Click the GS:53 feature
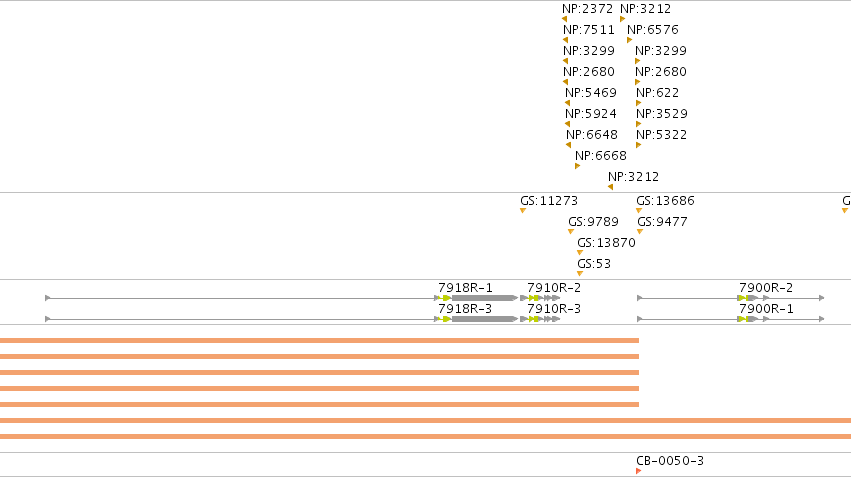 [x=594, y=264]
